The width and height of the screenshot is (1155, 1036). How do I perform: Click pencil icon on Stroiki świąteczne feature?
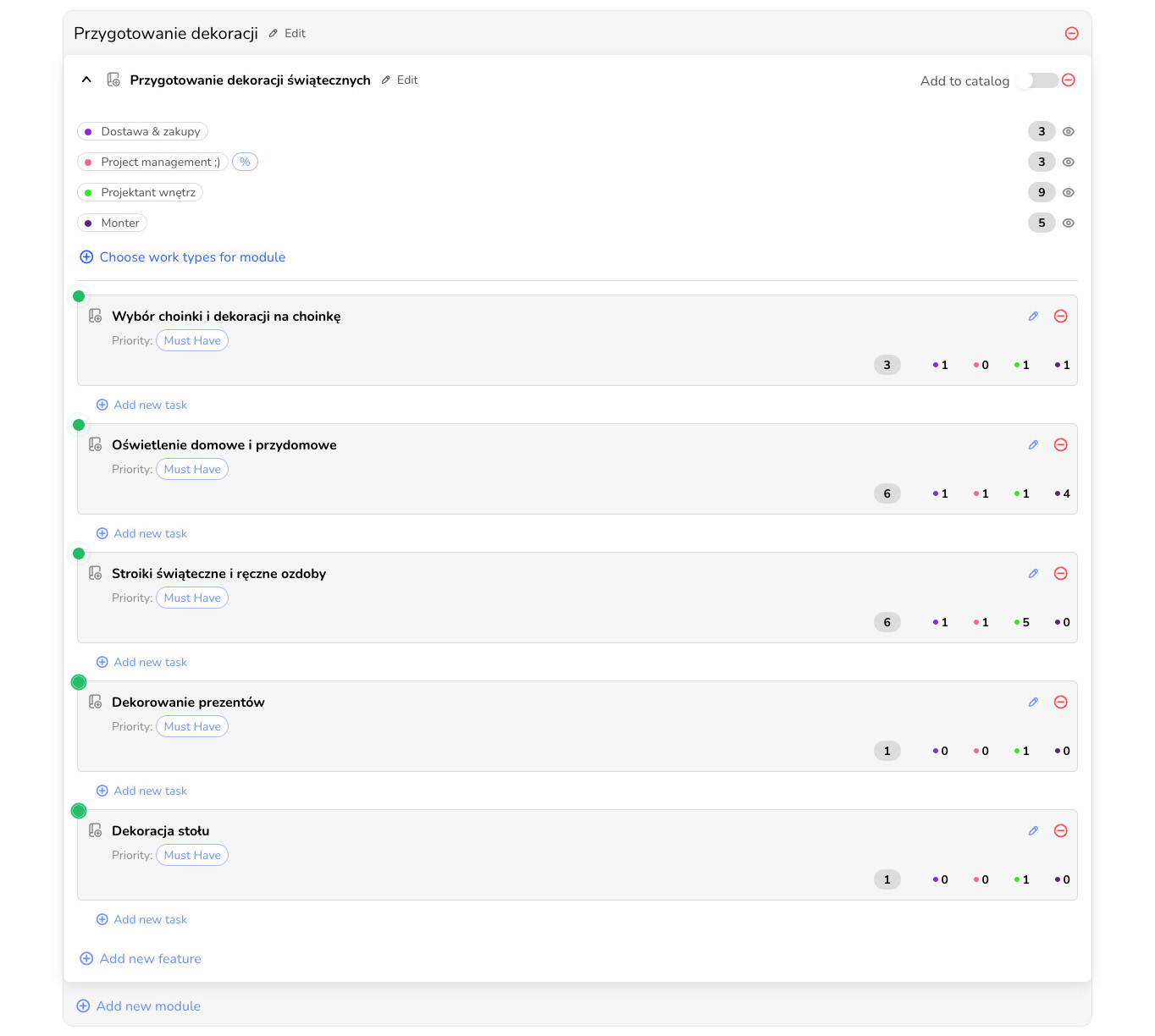1033,574
